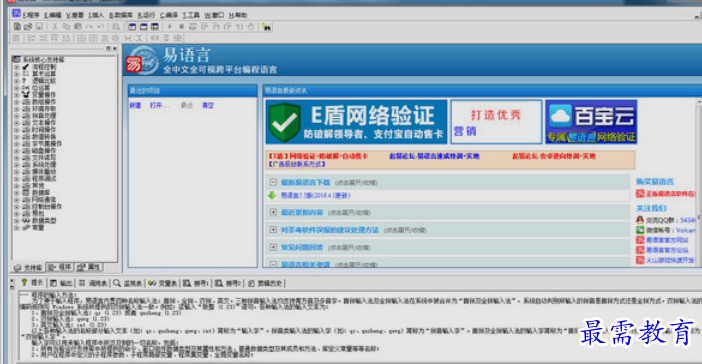This screenshot has height=364, width=702.
Task: Expand the 文本操作 tree node
Action: [17, 123]
